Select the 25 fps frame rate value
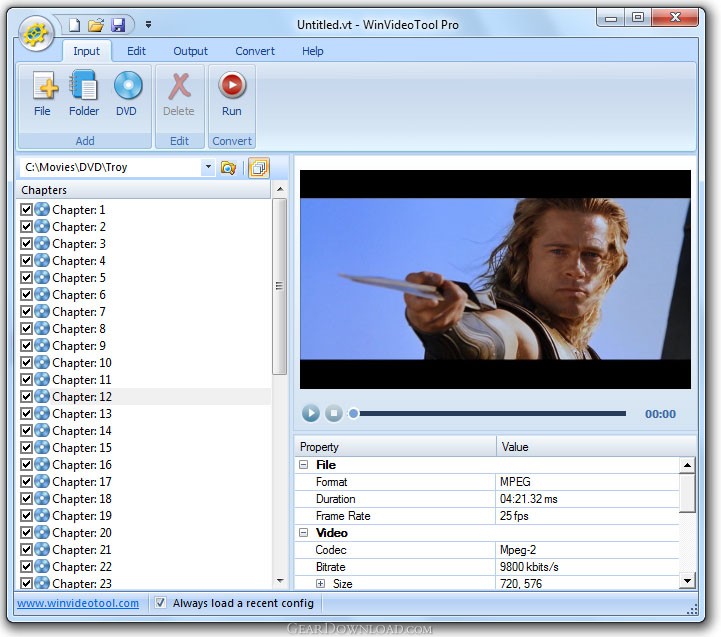 pos(587,516)
